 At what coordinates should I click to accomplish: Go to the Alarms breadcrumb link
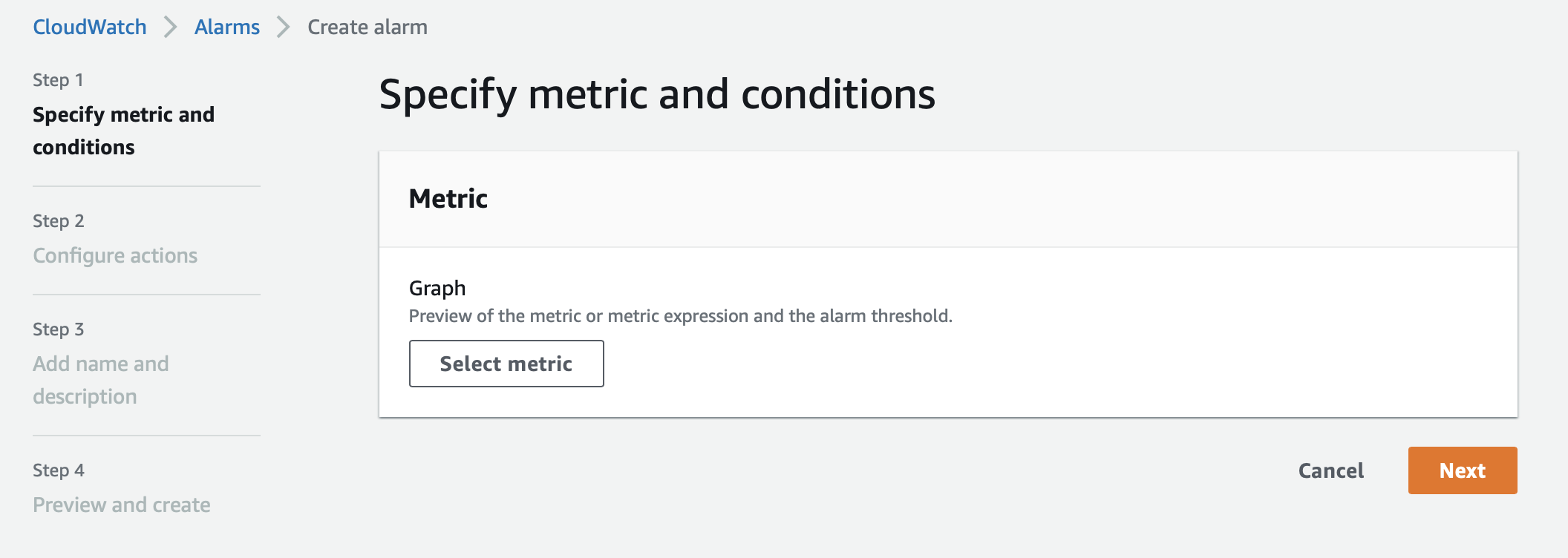[226, 27]
